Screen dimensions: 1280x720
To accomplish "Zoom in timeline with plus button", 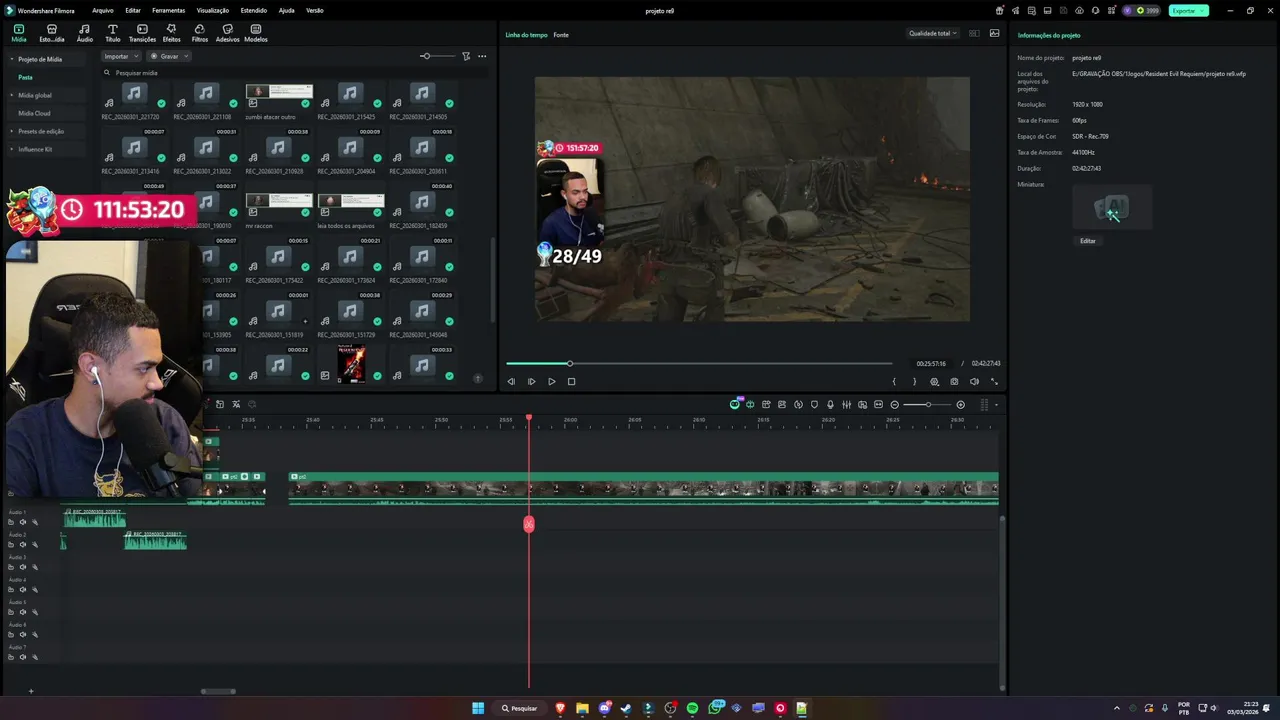I will coord(960,404).
